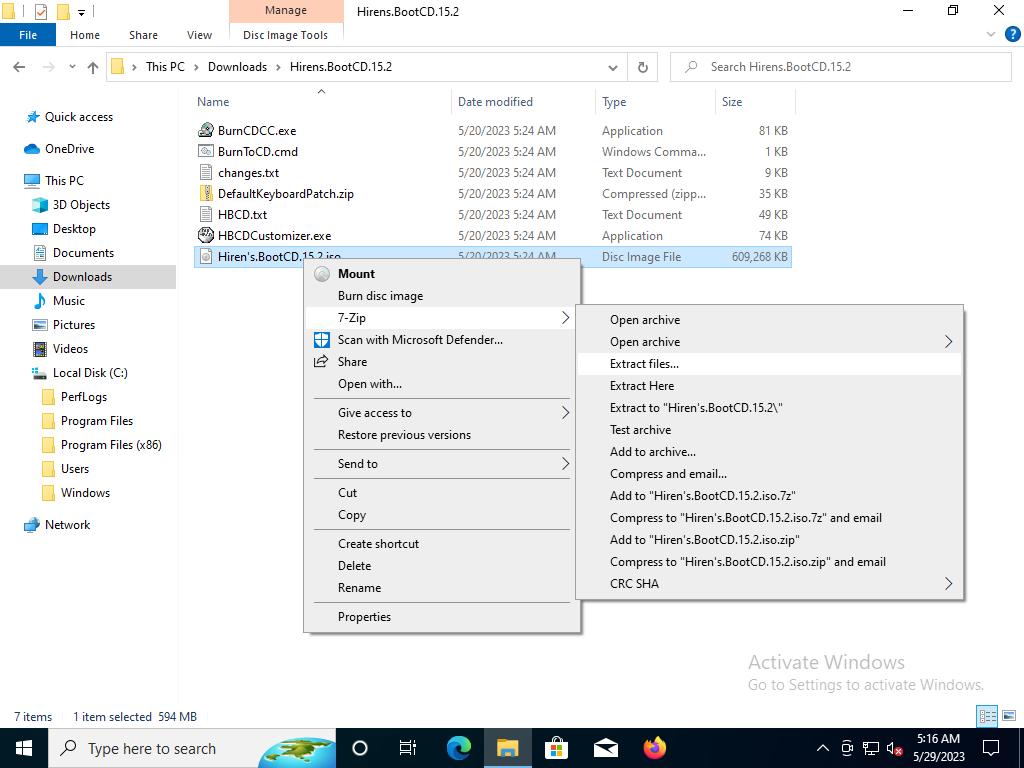Open Task View on the taskbar
This screenshot has height=768, width=1024.
[408, 748]
